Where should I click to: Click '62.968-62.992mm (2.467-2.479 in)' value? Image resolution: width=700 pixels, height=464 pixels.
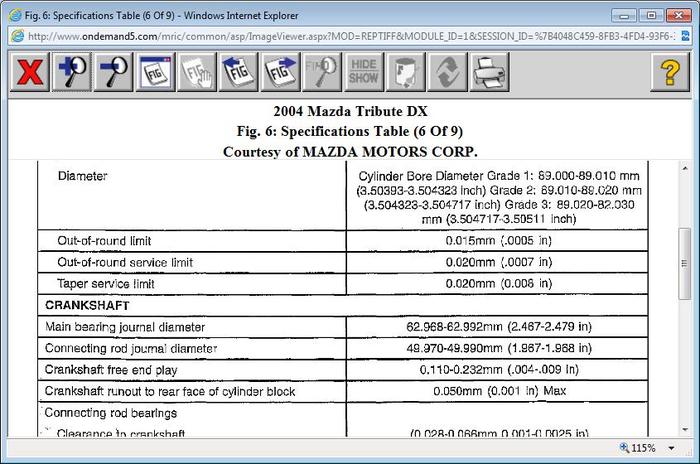[x=499, y=326]
